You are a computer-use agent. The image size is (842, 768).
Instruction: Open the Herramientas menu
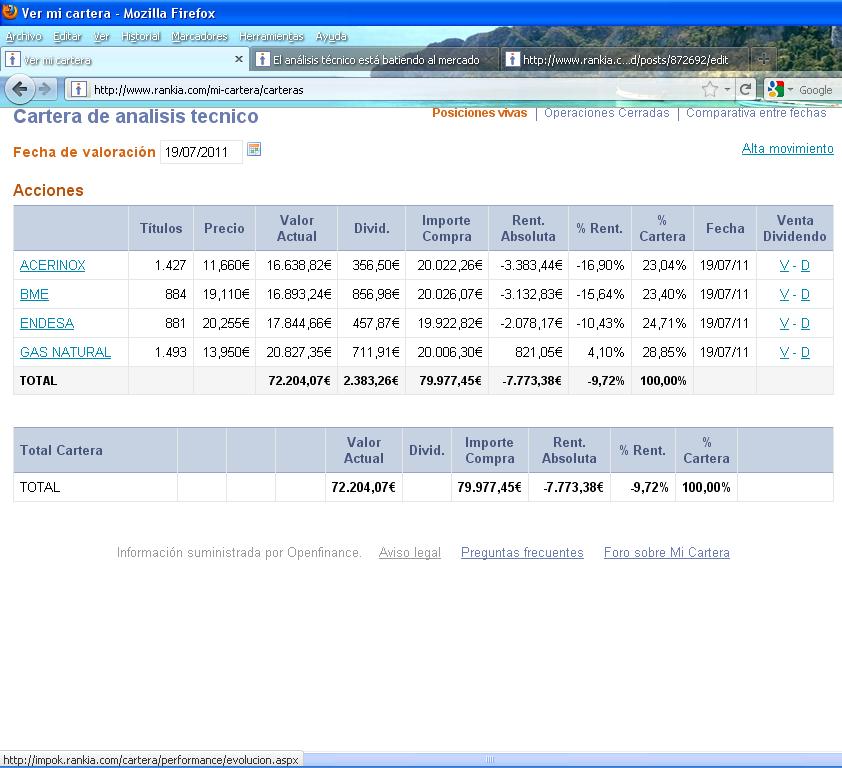pos(271,36)
